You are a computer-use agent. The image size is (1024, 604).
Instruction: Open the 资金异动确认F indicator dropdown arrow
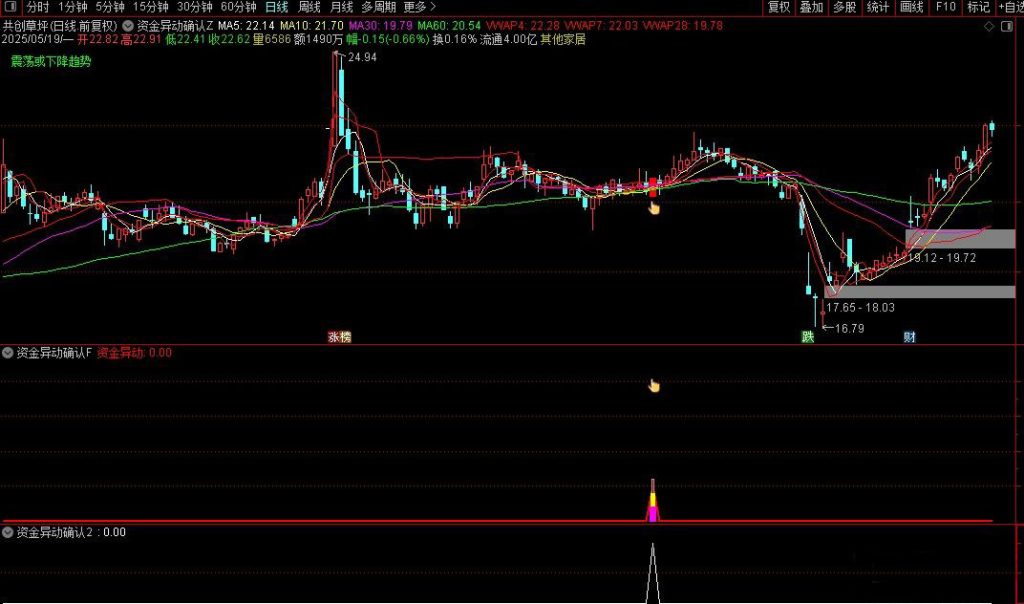click(x=8, y=353)
